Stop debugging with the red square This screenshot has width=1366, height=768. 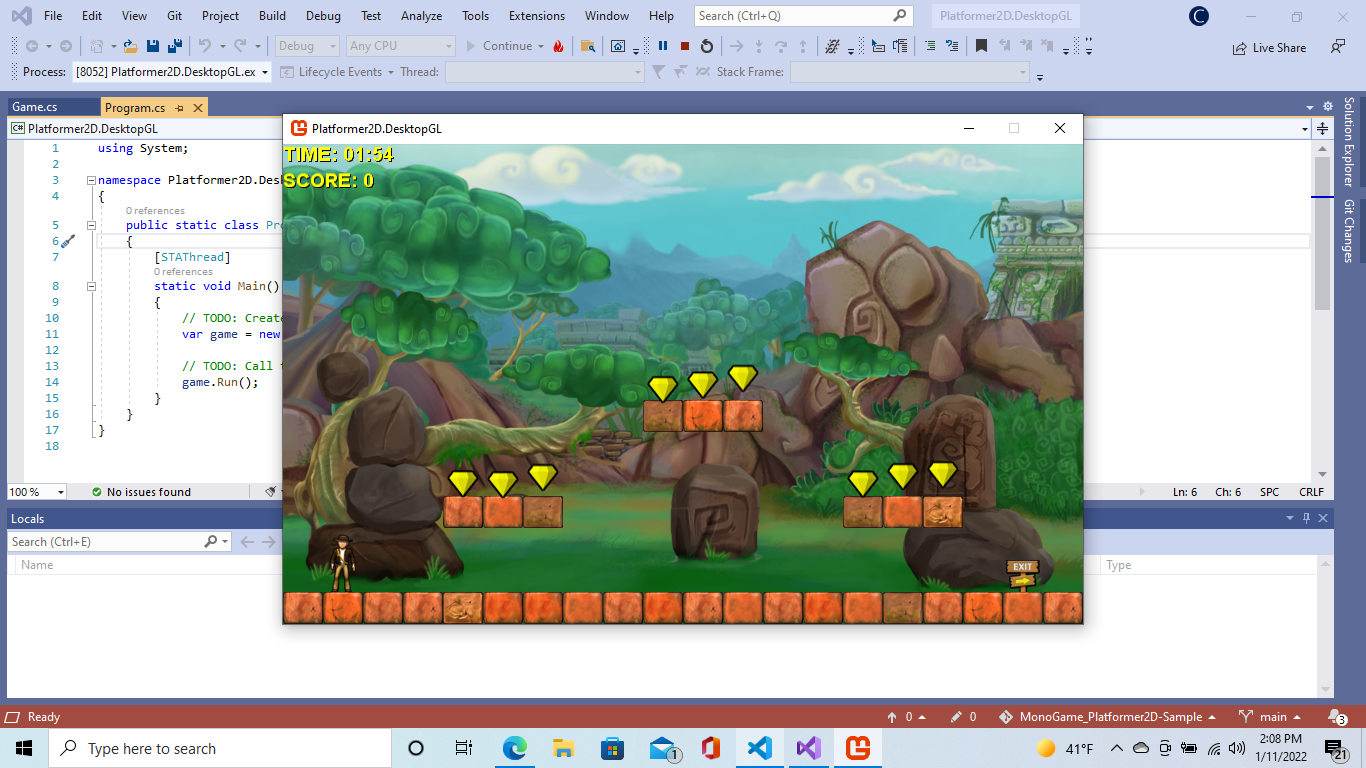coord(685,46)
